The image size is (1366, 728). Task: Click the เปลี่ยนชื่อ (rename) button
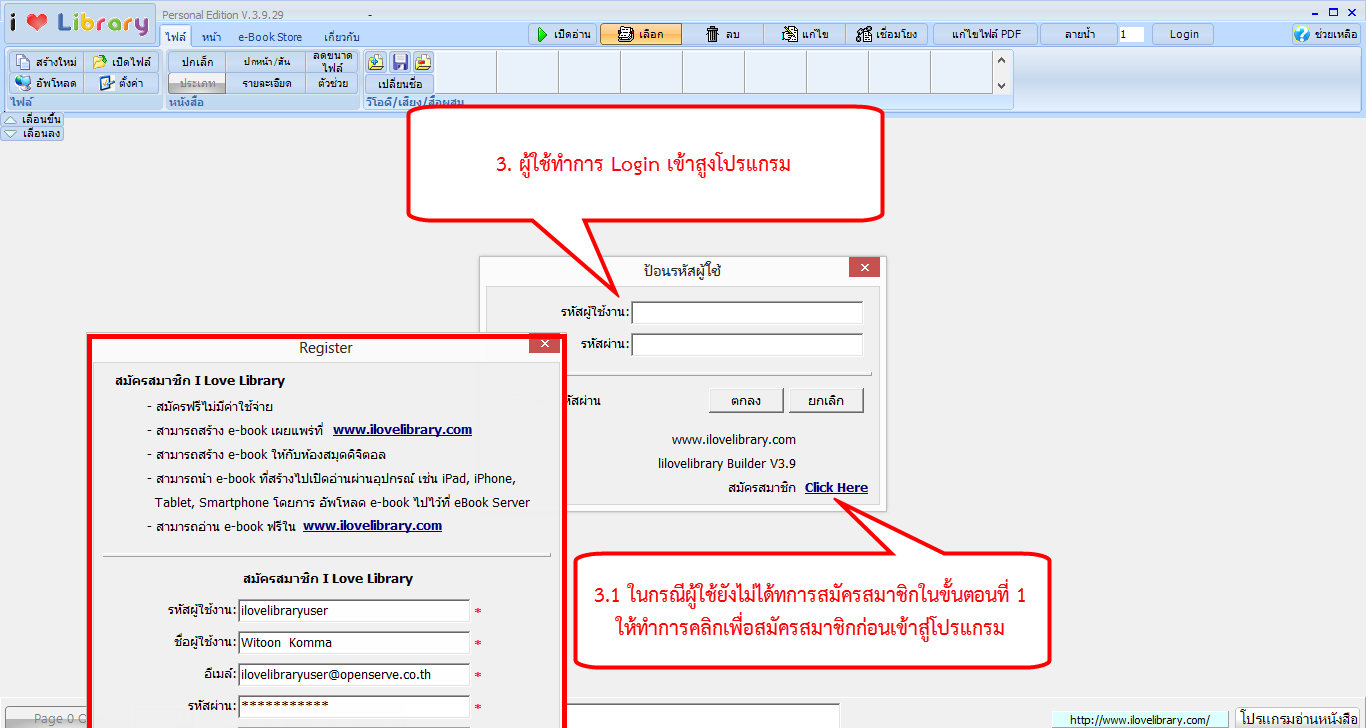[x=400, y=83]
